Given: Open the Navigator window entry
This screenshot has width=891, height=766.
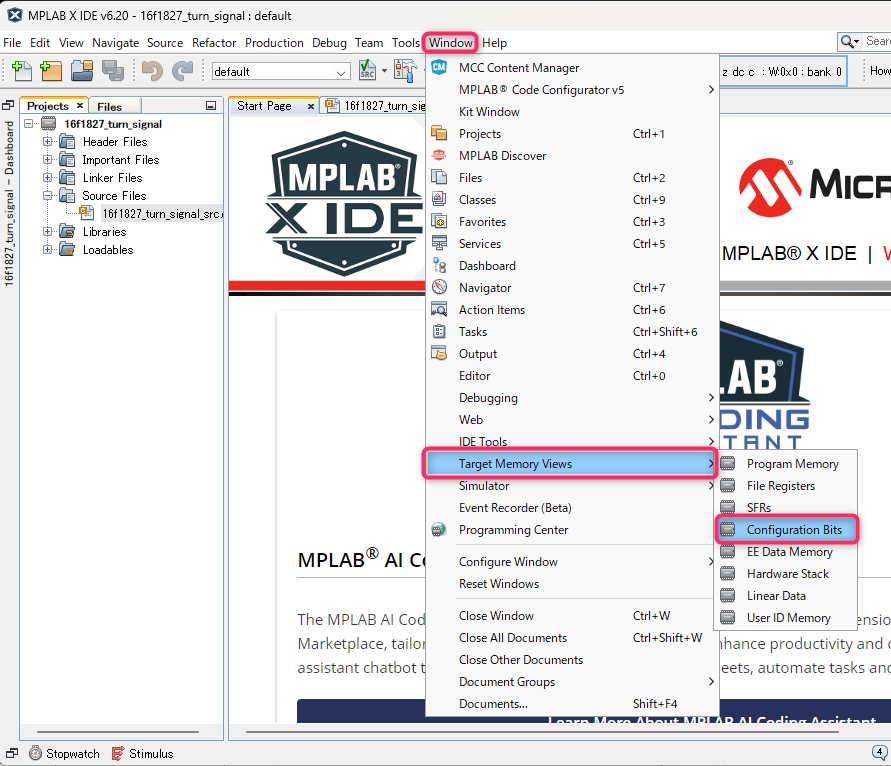Looking at the screenshot, I should coord(572,288).
